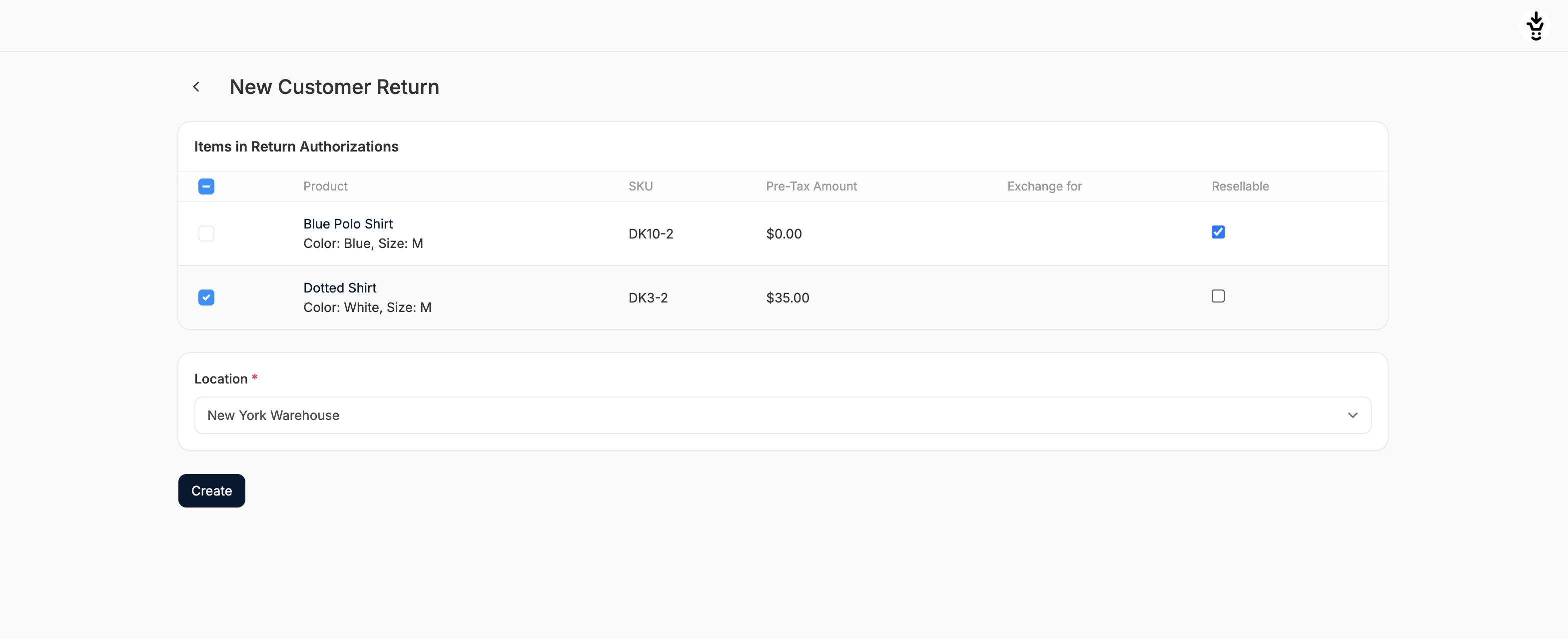Click the Location dropdown chevron arrow
Viewport: 1568px width, 639px height.
click(1352, 415)
